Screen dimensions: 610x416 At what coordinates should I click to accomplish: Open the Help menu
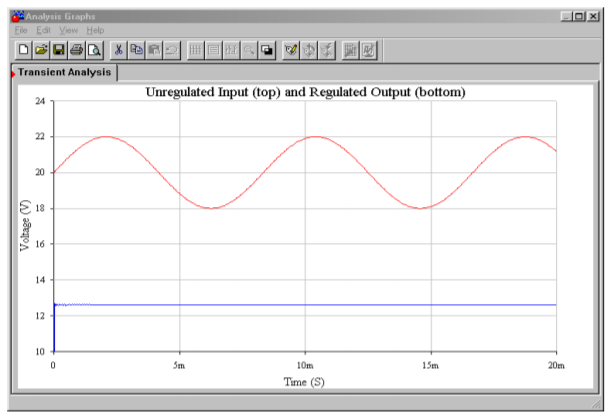95,30
